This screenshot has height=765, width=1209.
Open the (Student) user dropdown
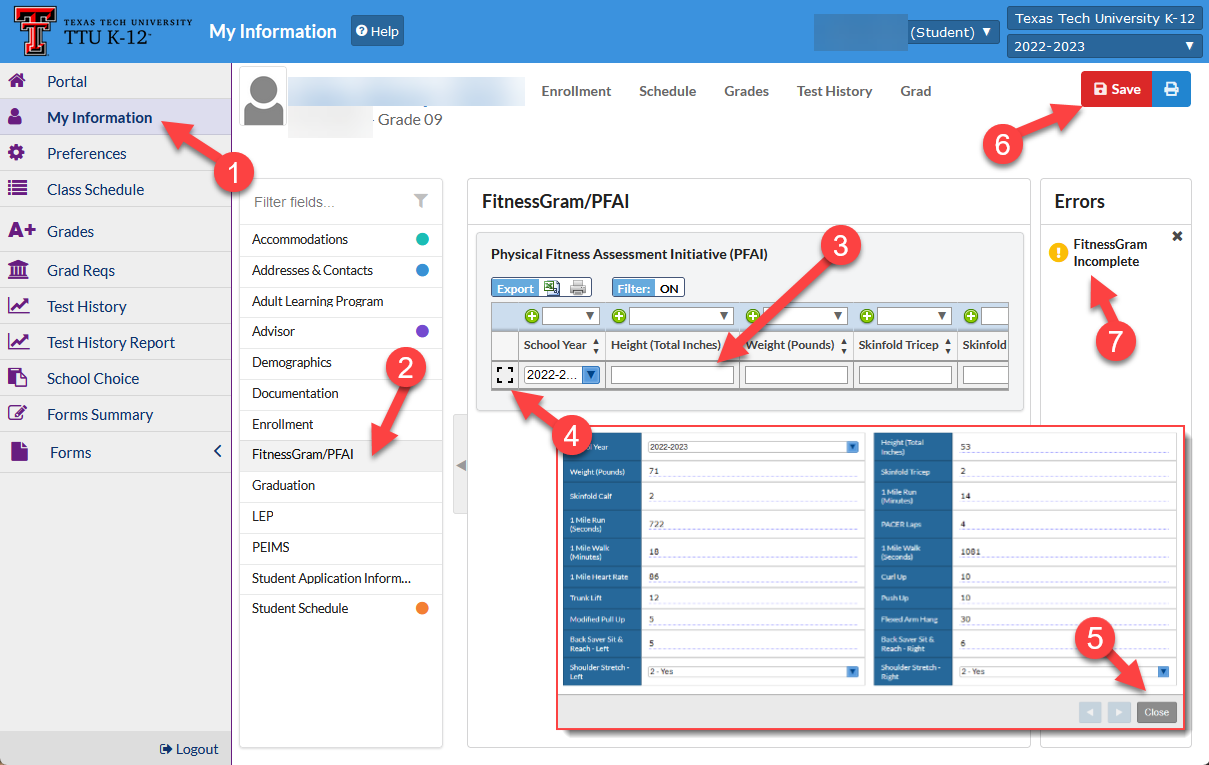click(x=953, y=32)
